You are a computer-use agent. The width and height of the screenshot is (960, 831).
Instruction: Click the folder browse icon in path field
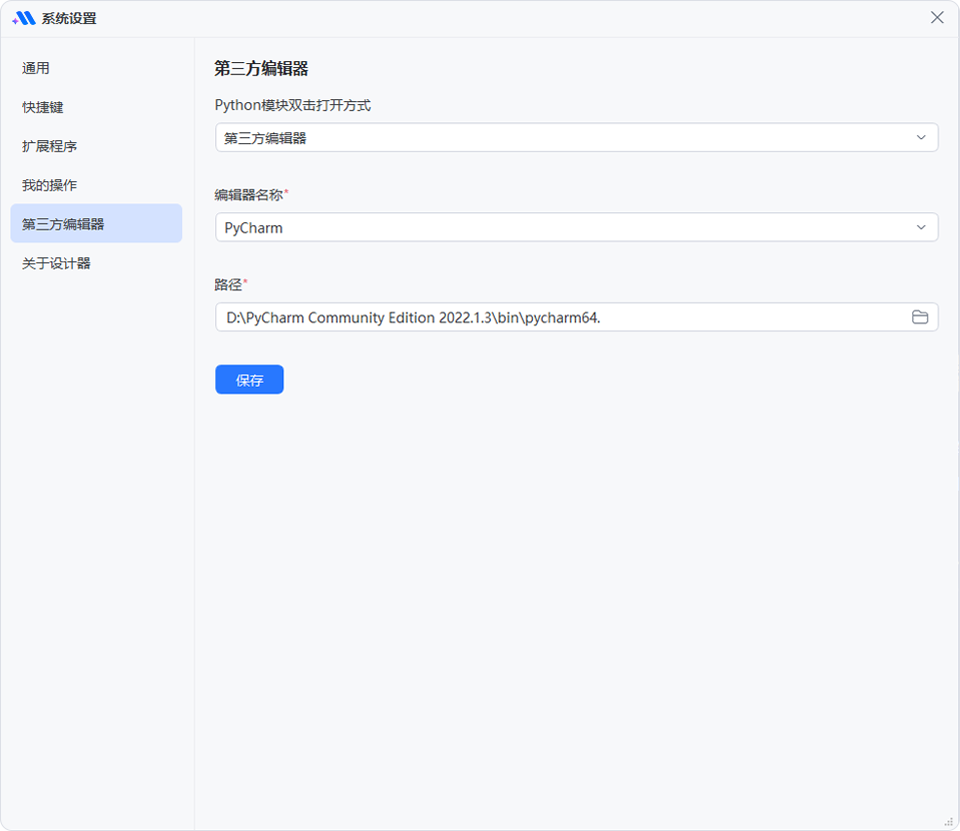pos(919,317)
